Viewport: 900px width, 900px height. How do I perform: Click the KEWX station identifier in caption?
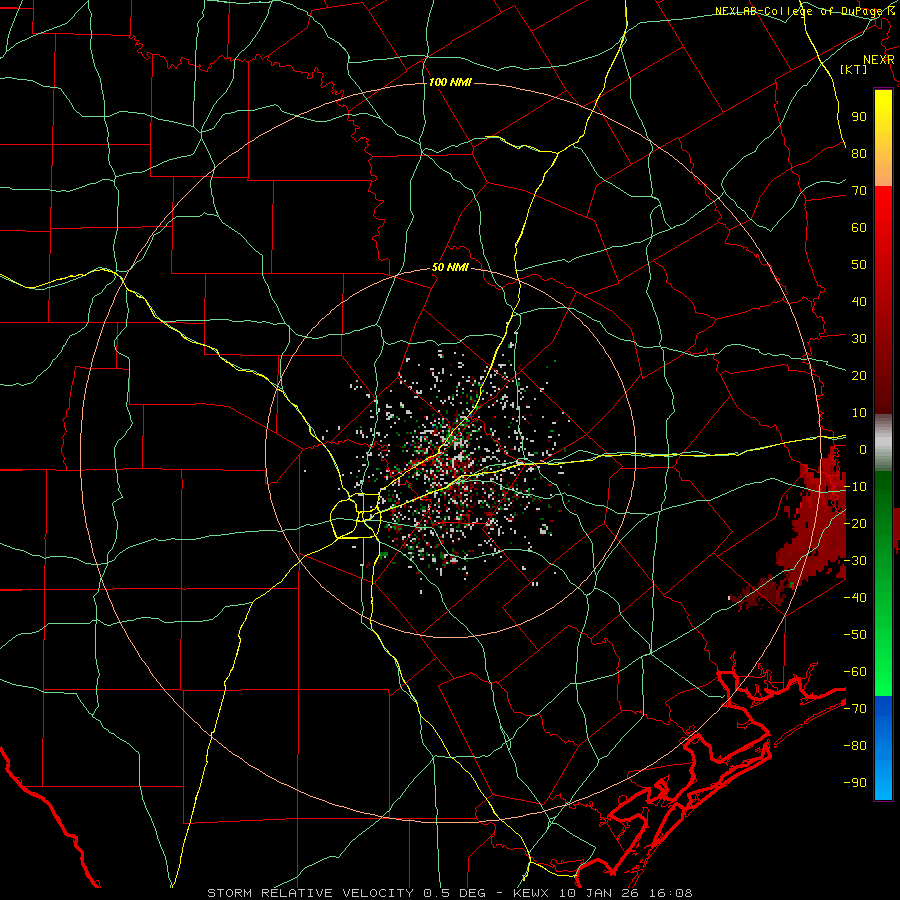(531, 893)
